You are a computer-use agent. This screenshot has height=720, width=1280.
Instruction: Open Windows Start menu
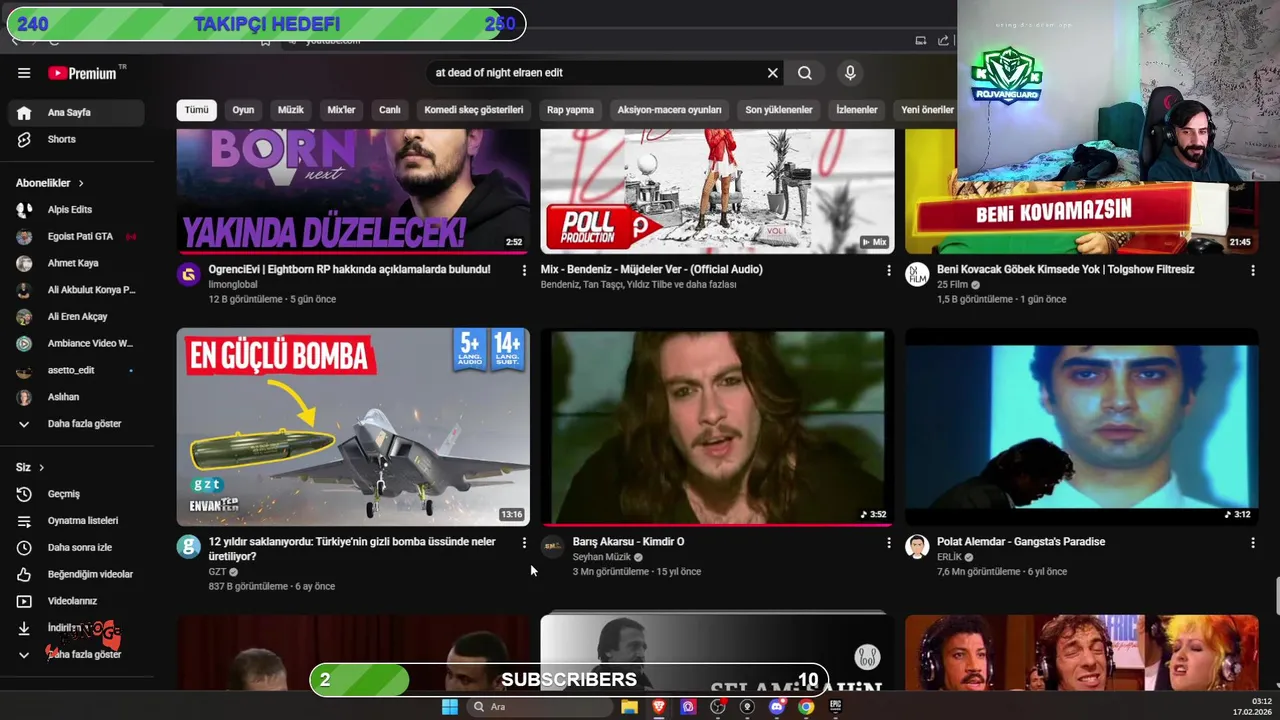pyautogui.click(x=450, y=707)
